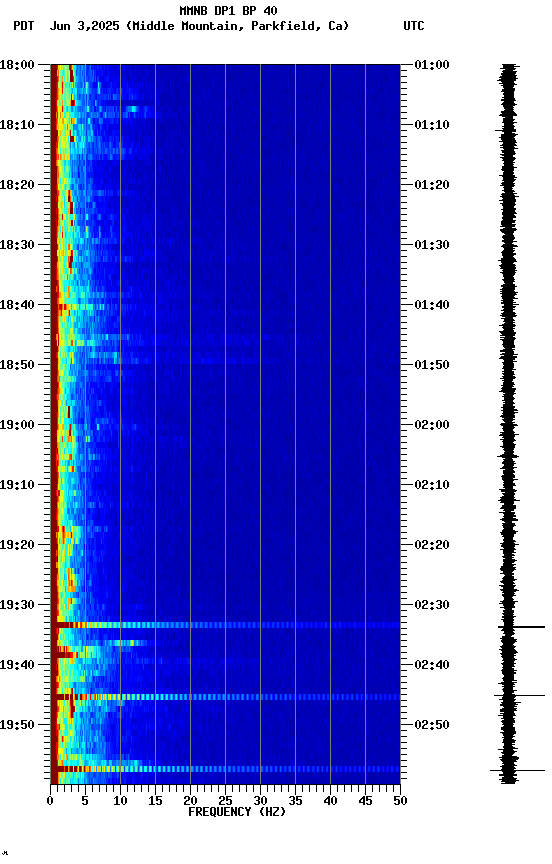Click the UTC timezone label
The height and width of the screenshot is (864, 552).
414,26
